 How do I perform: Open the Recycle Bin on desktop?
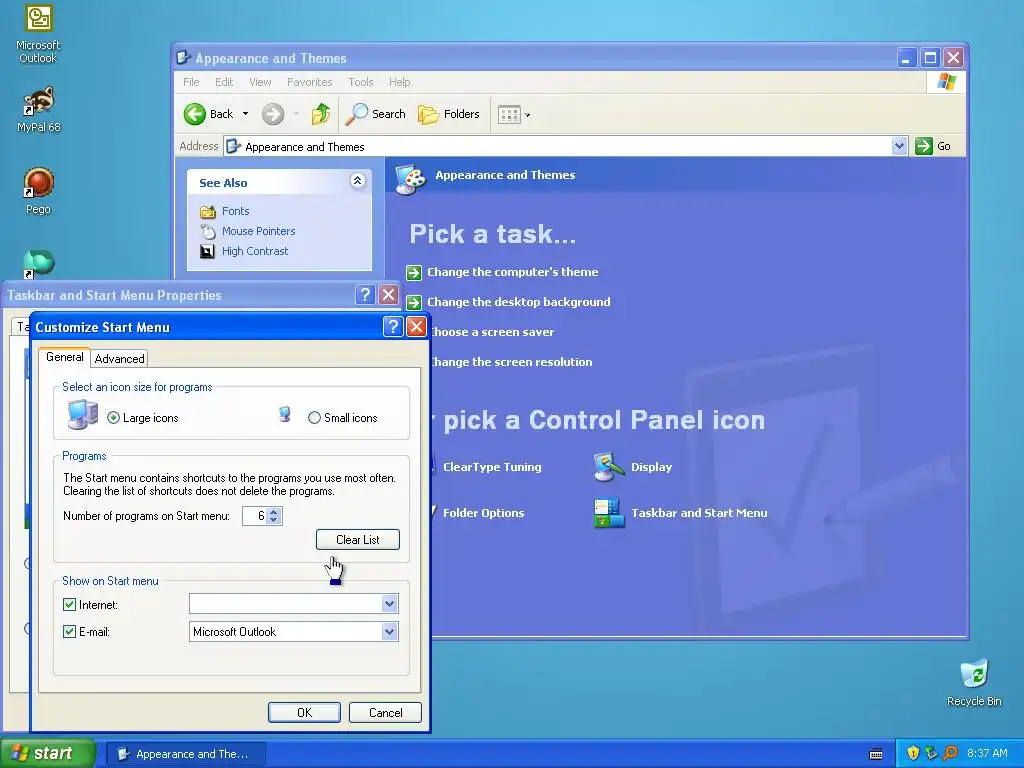pos(974,683)
